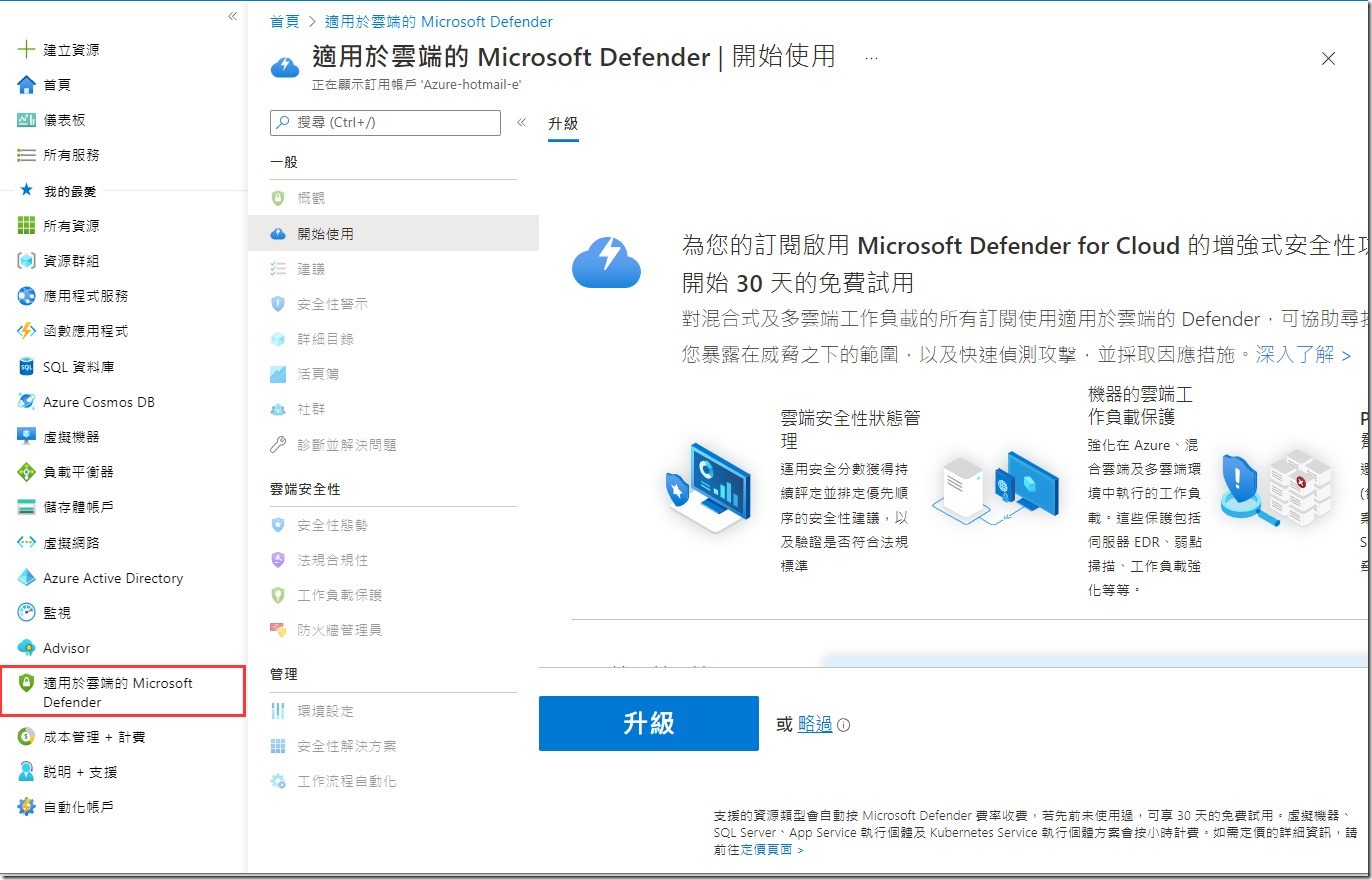This screenshot has height=880, width=1372.
Task: Click the 我的最愛 star heading
Action: 59,190
